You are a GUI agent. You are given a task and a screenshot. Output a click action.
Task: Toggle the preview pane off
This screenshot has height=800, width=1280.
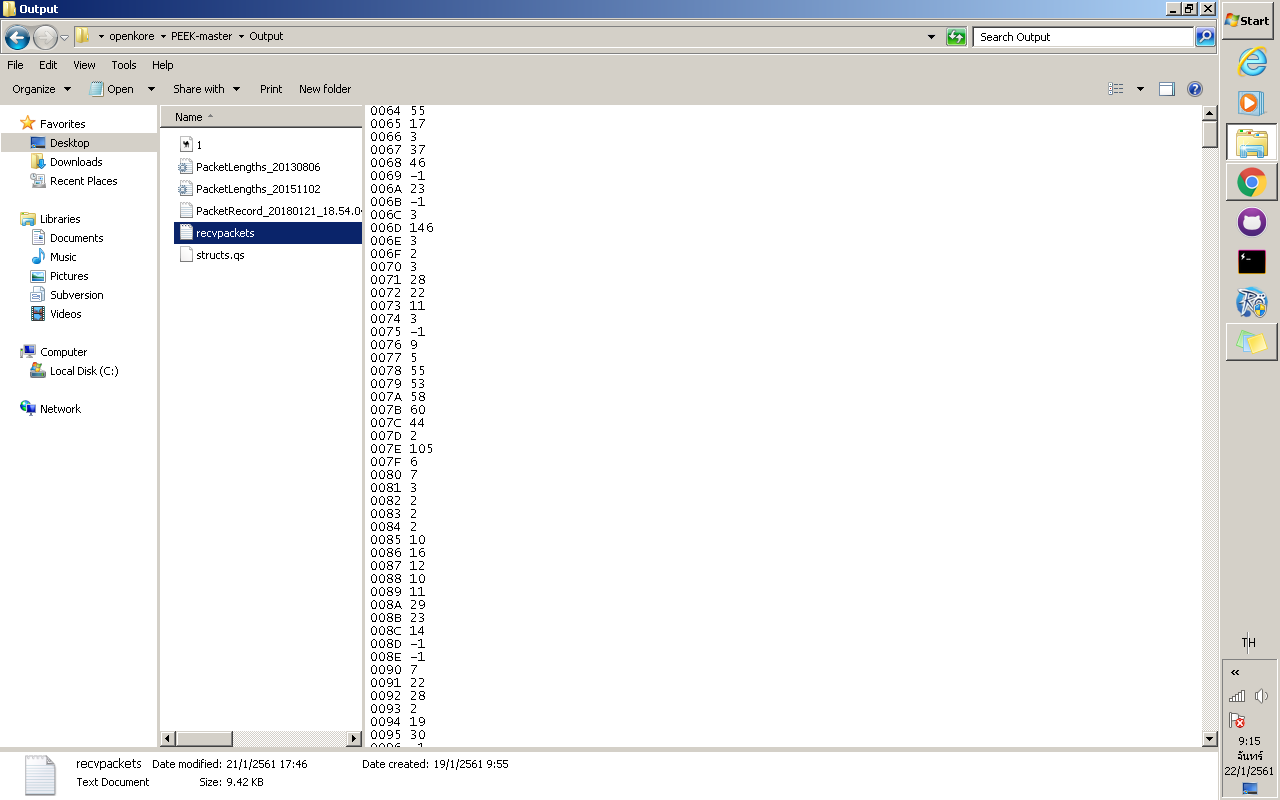tap(1166, 88)
